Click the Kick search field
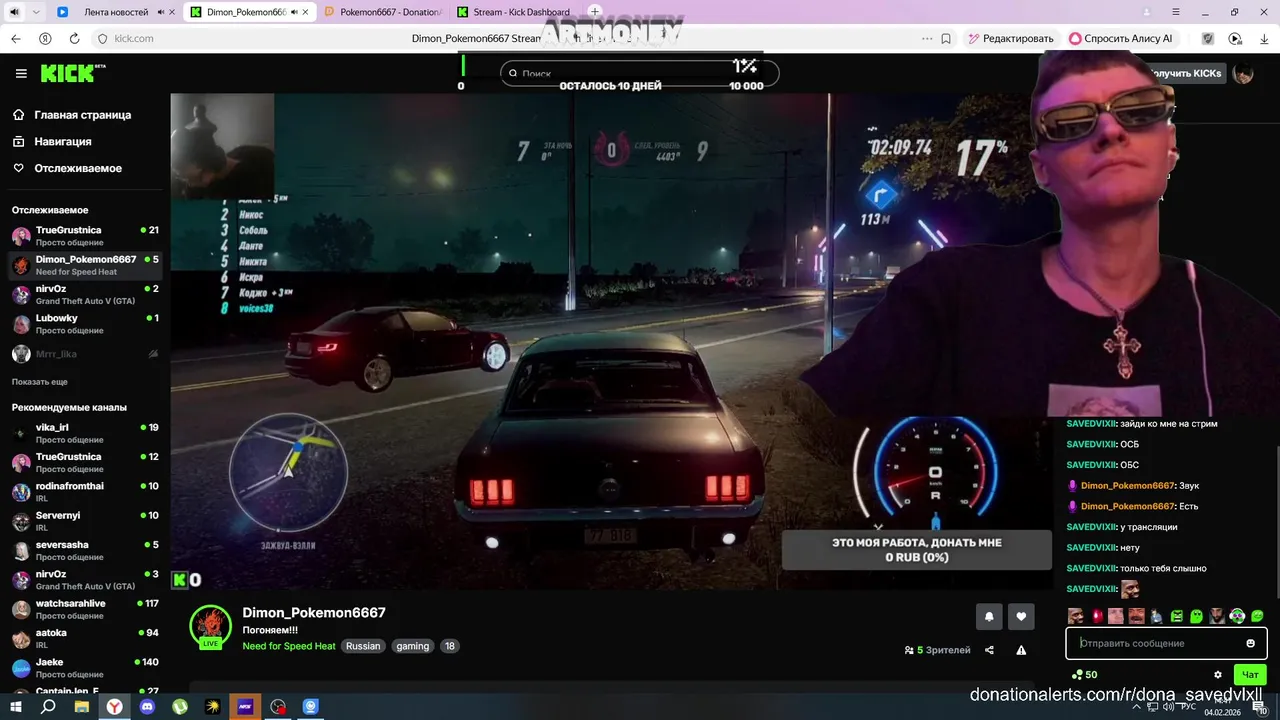Screen dimensions: 1280x720 point(639,73)
